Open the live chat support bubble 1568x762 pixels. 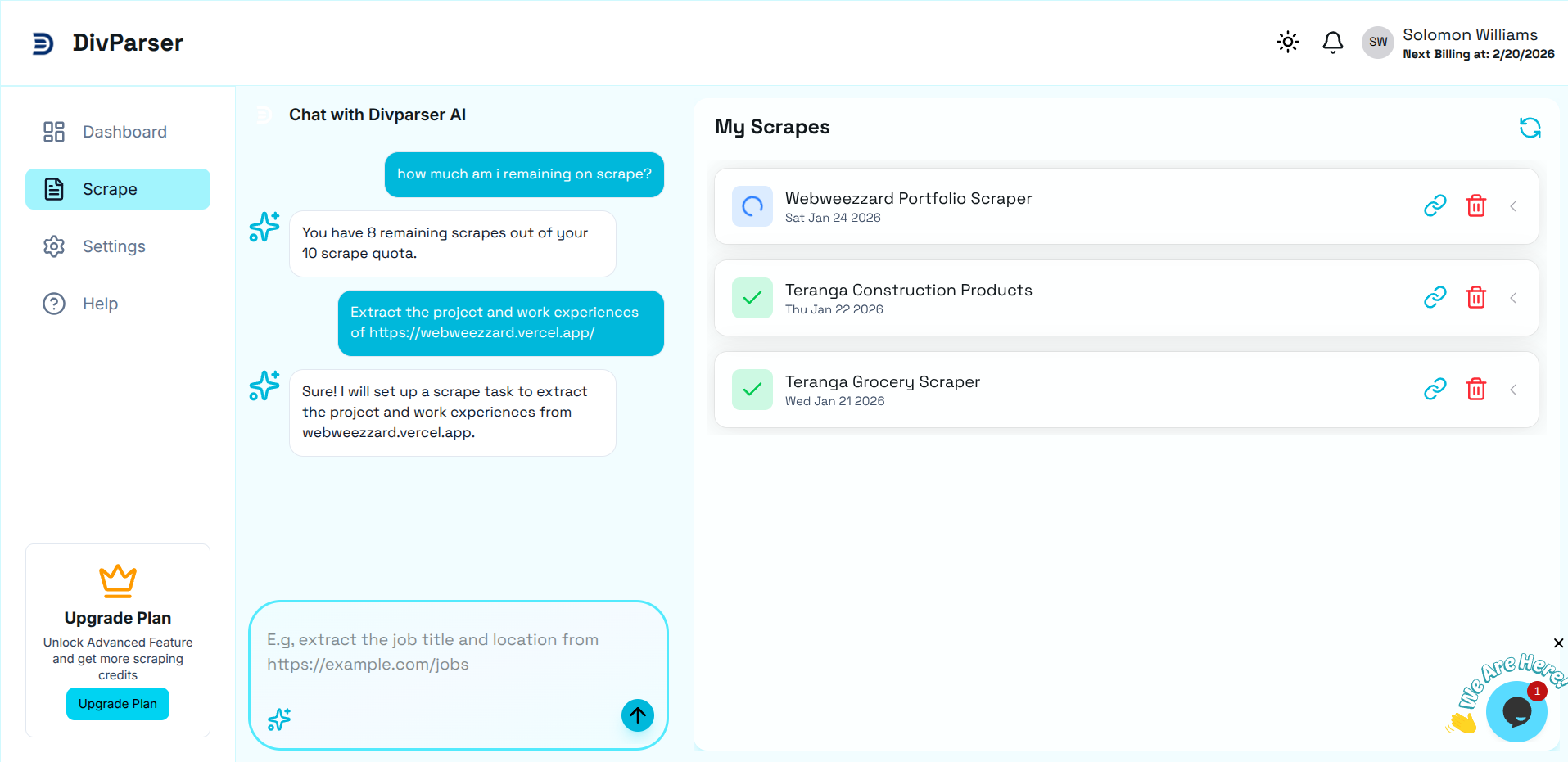pos(1516,711)
